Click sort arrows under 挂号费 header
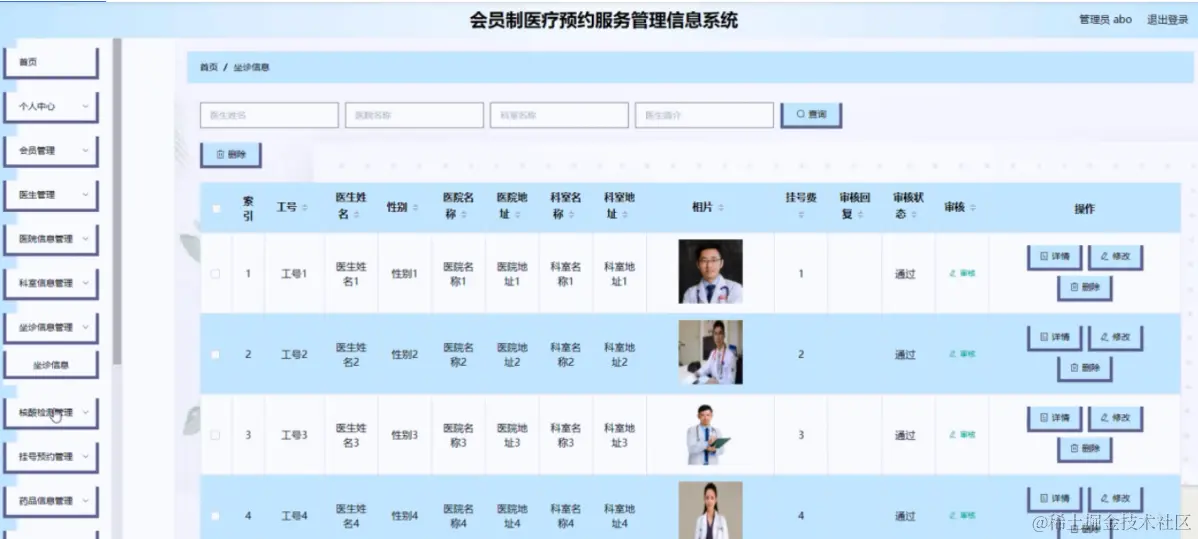 click(801, 216)
